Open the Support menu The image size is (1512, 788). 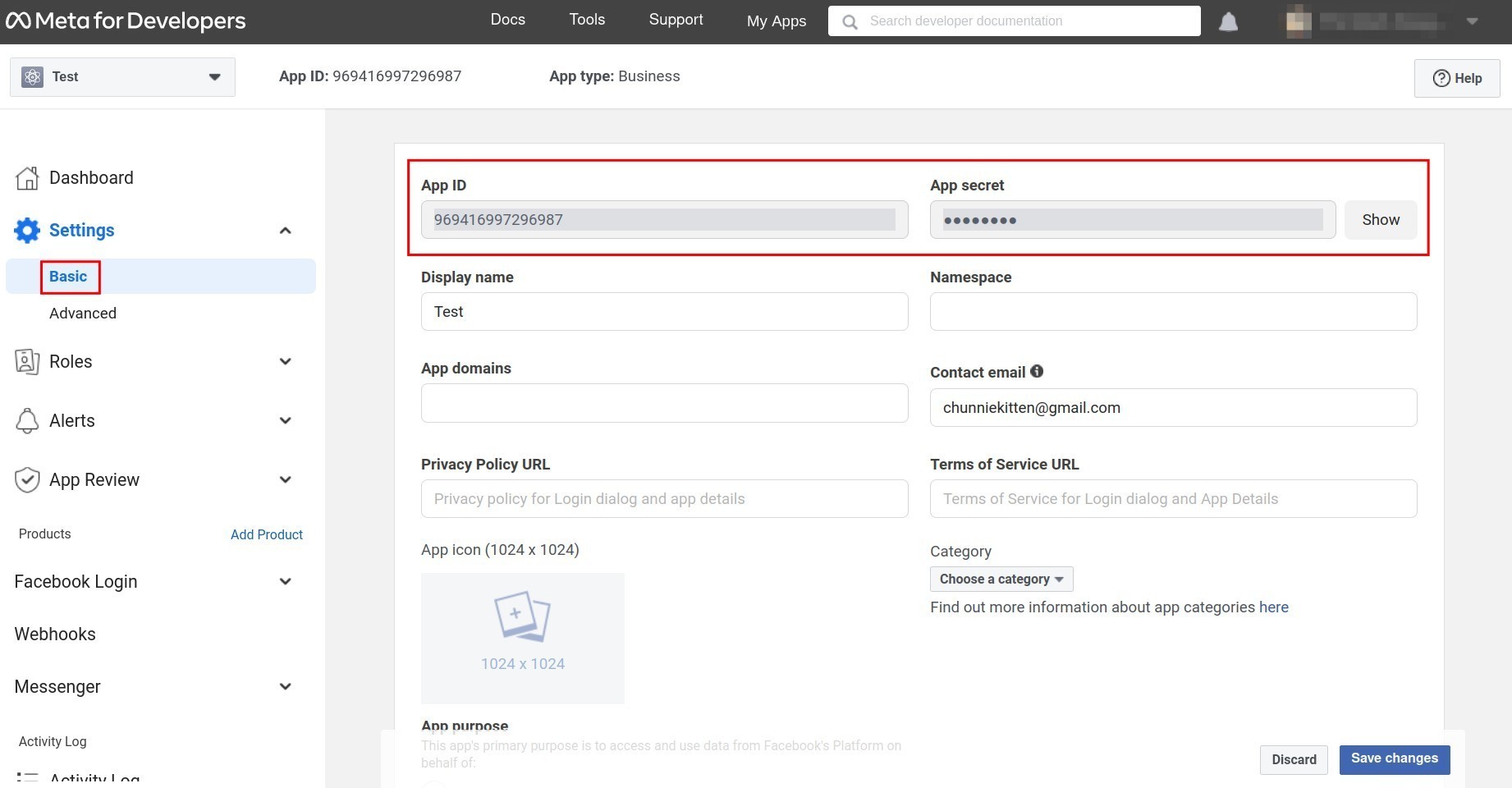click(x=676, y=20)
